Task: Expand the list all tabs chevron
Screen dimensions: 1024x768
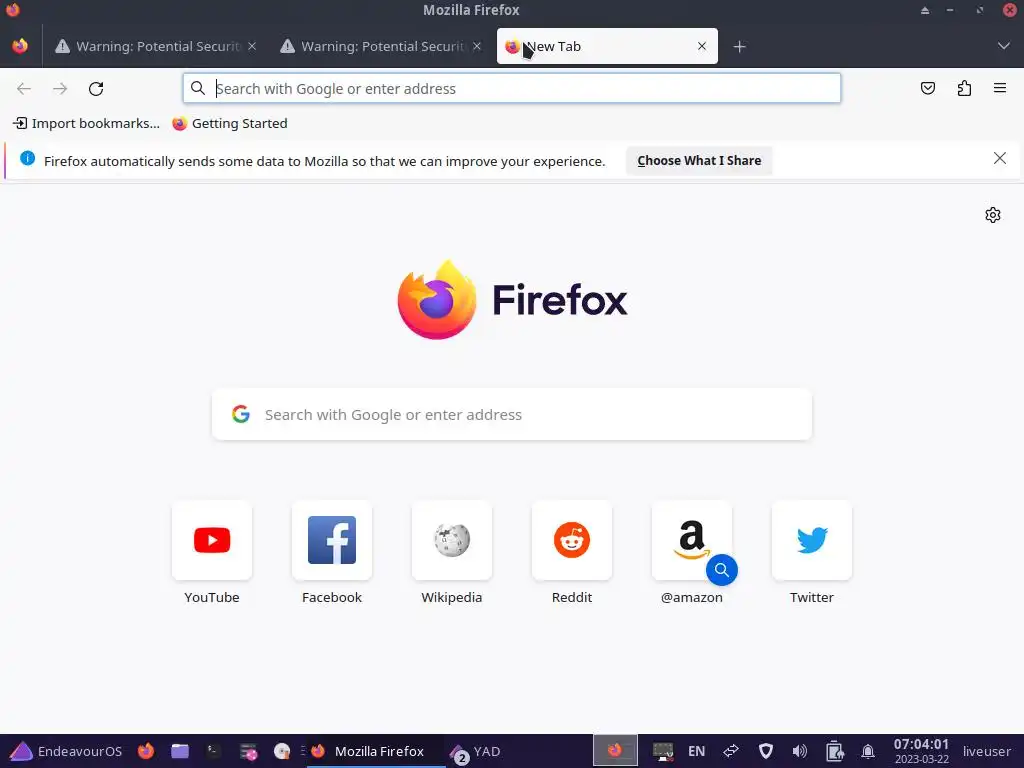Action: coord(1003,46)
